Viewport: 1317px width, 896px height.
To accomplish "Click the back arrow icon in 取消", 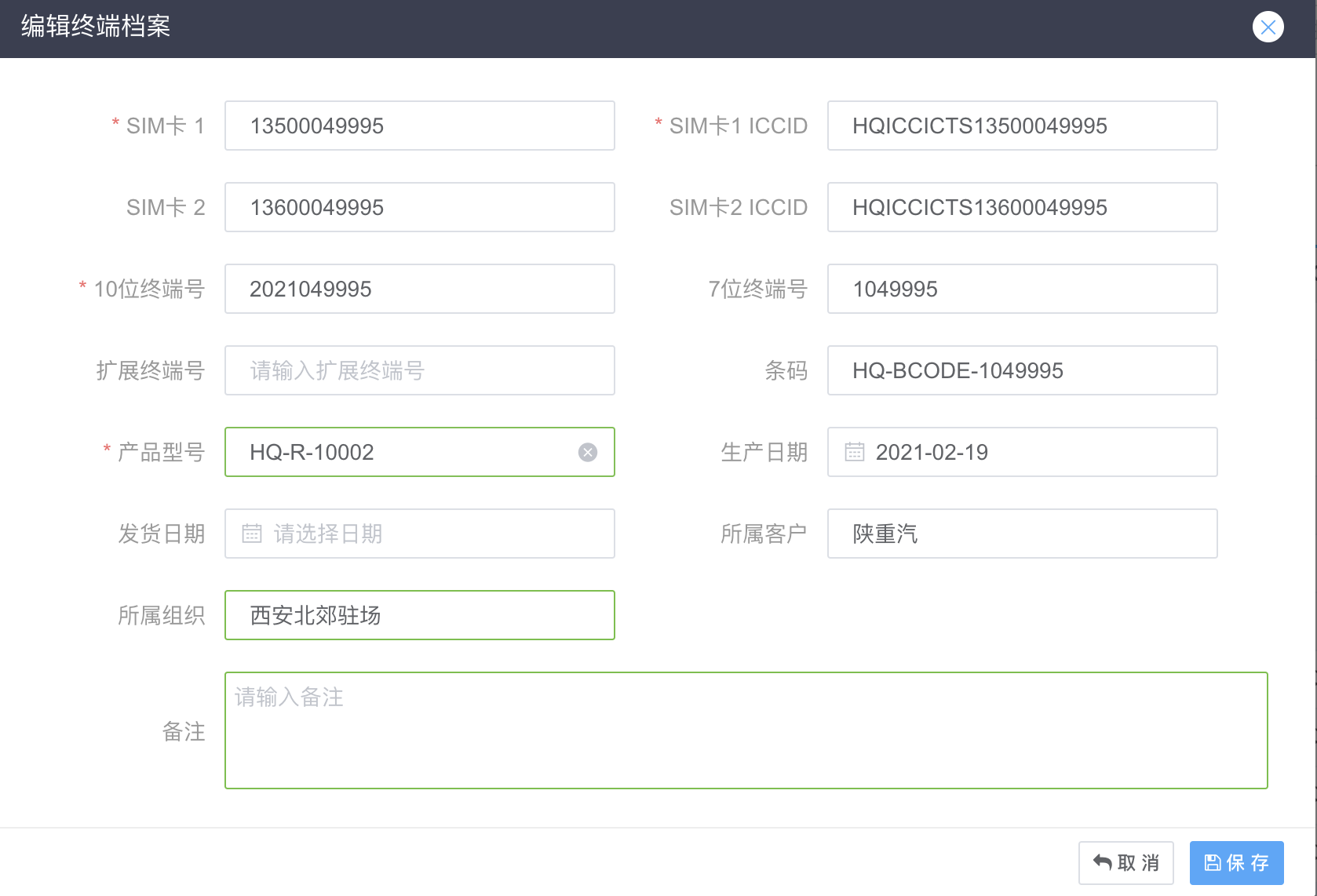I will pyautogui.click(x=1102, y=863).
